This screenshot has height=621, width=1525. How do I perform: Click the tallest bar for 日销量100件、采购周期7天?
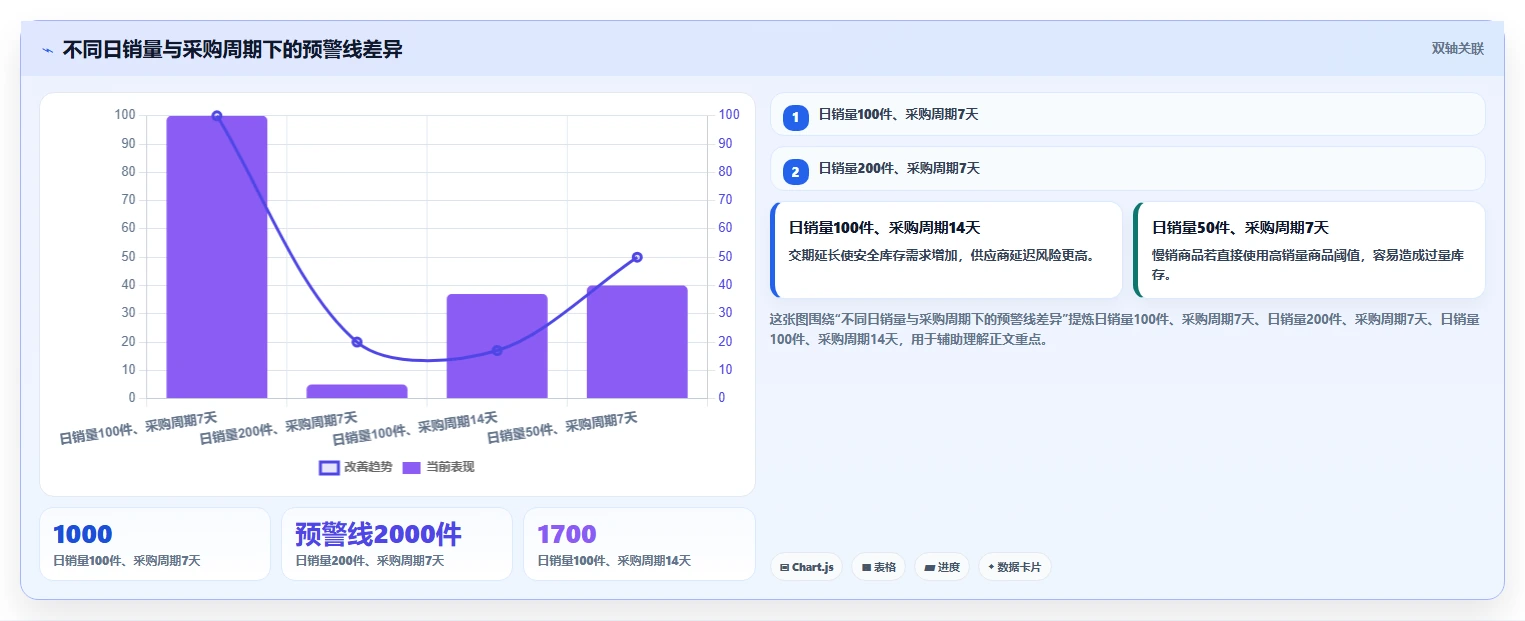click(217, 257)
